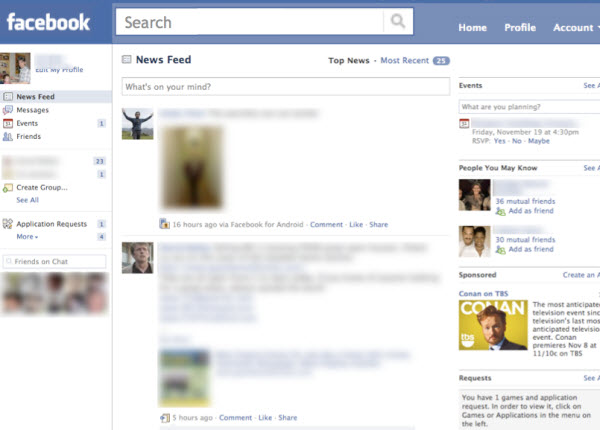Click Create Group link
Viewport: 600px width, 430px height.
[42, 187]
